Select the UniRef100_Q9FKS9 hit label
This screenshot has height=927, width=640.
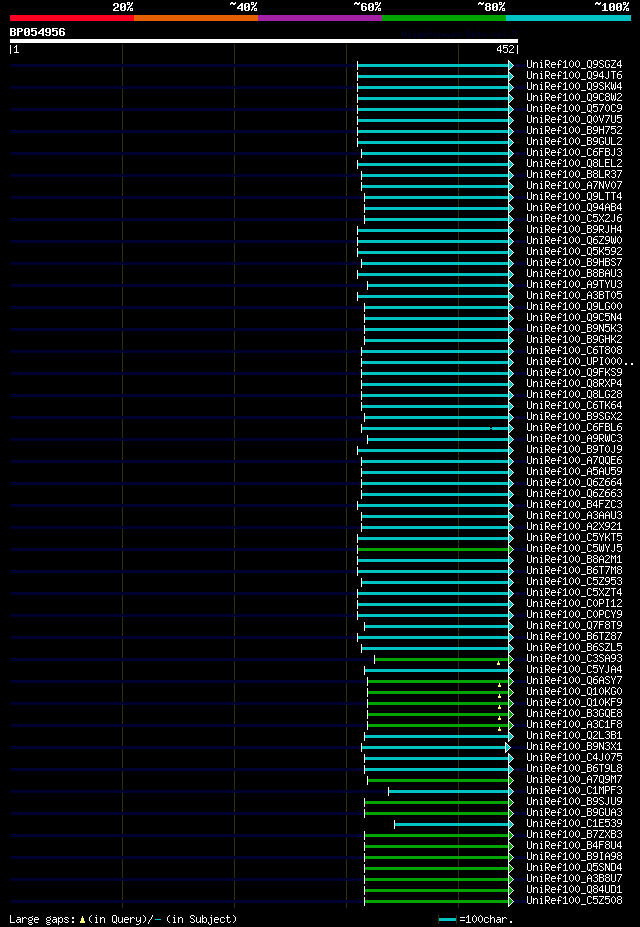pos(574,372)
